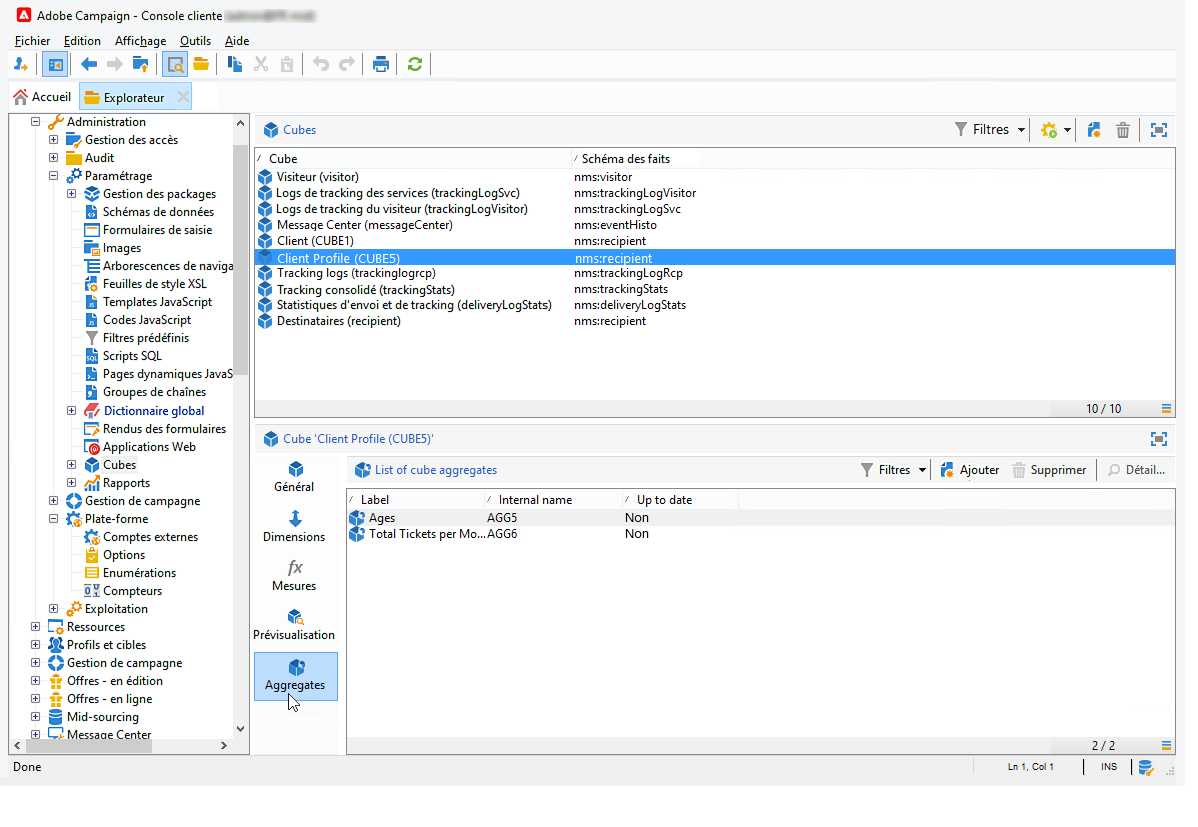Sort by the Schéma des faits column header
Image resolution: width=1198 pixels, height=827 pixels.
(x=625, y=159)
